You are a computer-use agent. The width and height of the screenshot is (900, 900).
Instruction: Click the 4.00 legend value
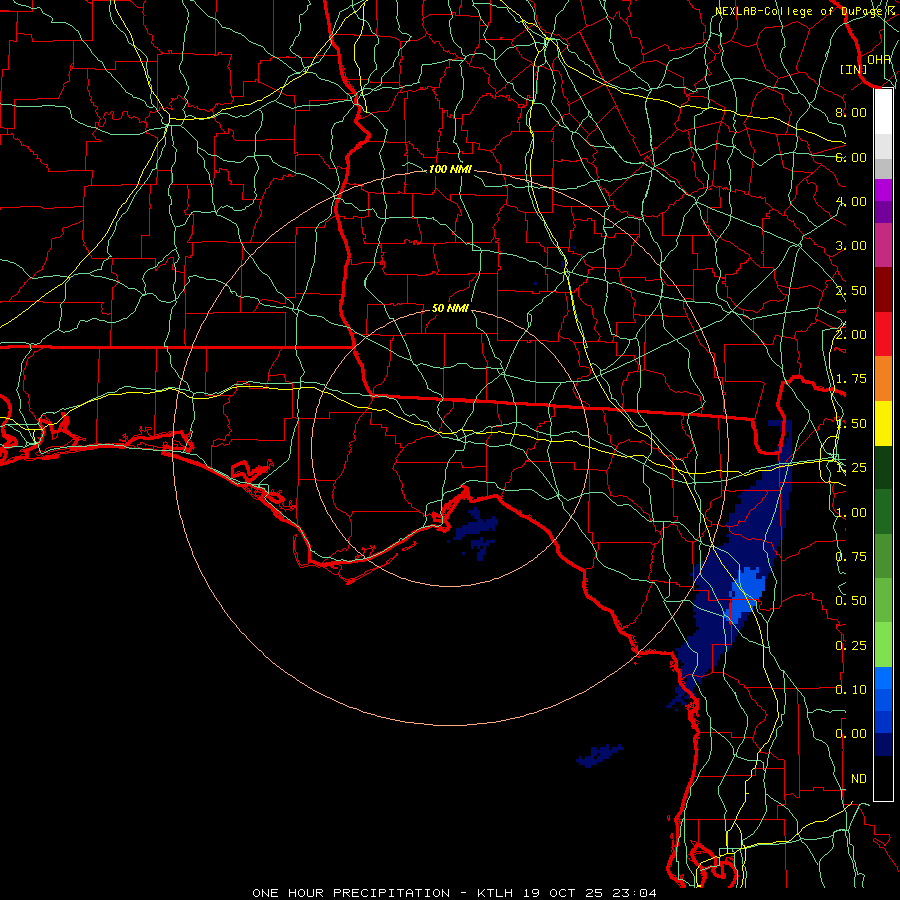(851, 201)
